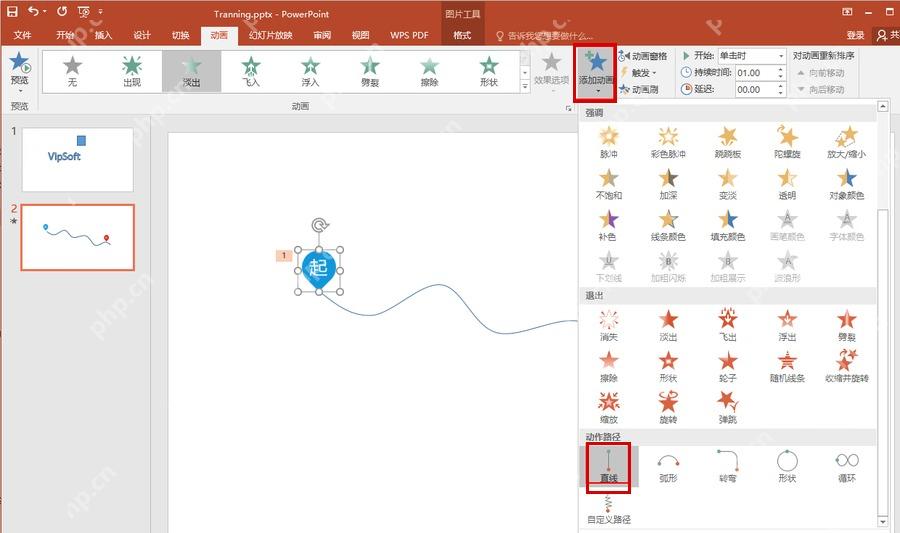This screenshot has width=900, height=533.
Task: Open the 格式 picture tools tab
Action: click(462, 35)
